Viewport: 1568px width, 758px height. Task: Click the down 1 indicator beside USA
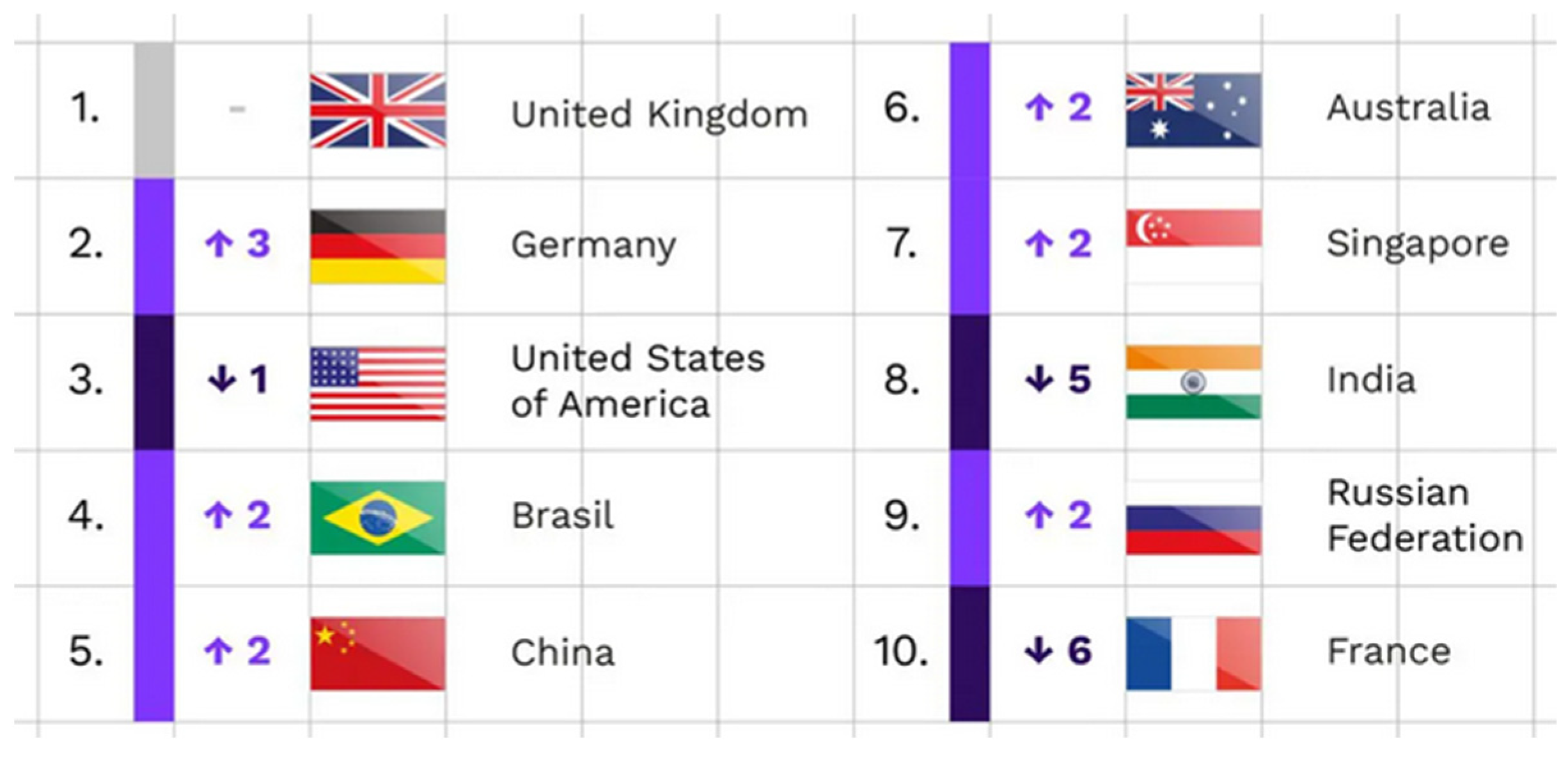[x=238, y=380]
